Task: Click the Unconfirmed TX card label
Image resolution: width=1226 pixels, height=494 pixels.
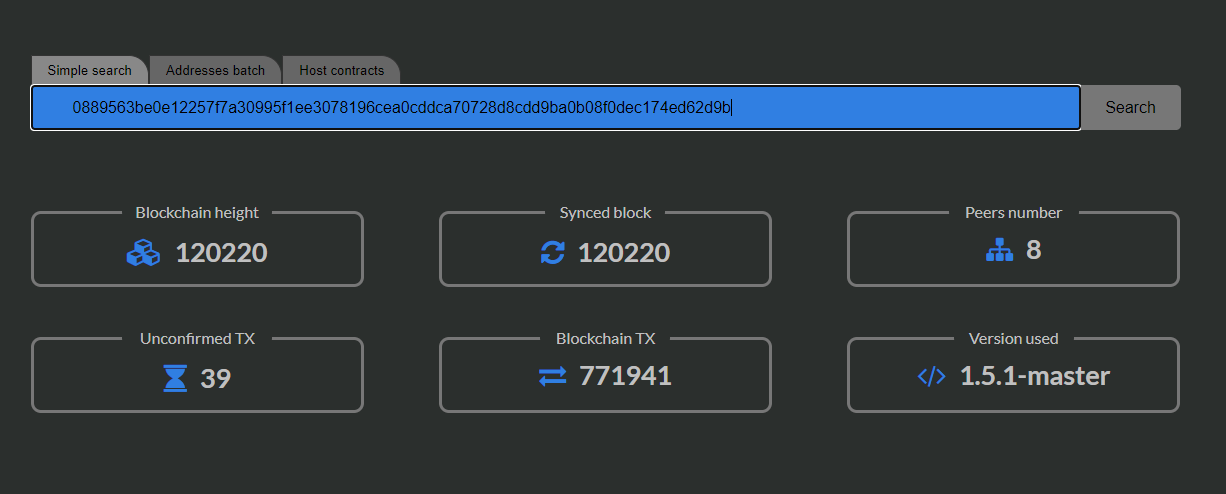Action: (x=197, y=339)
